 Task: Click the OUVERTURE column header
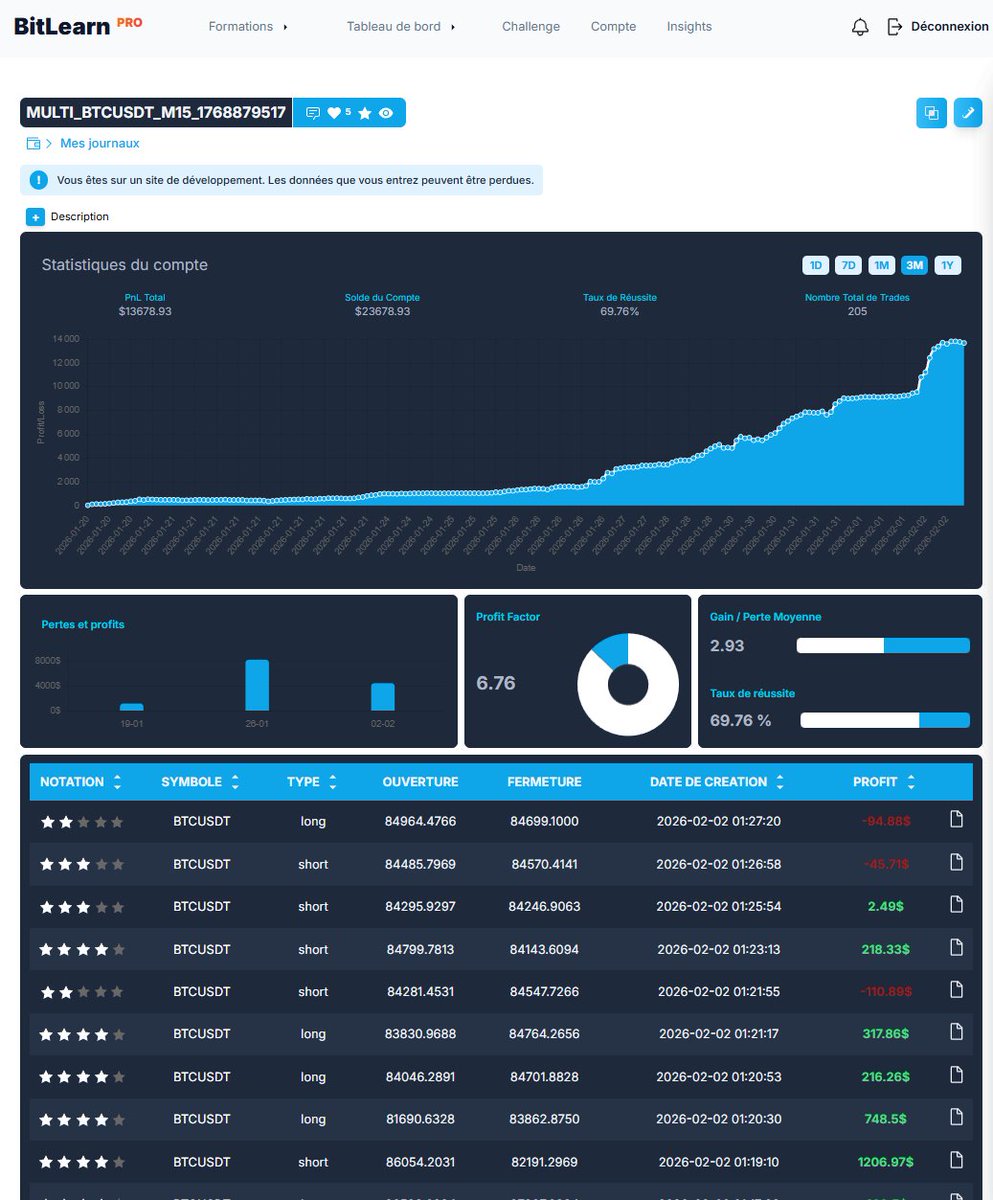420,782
